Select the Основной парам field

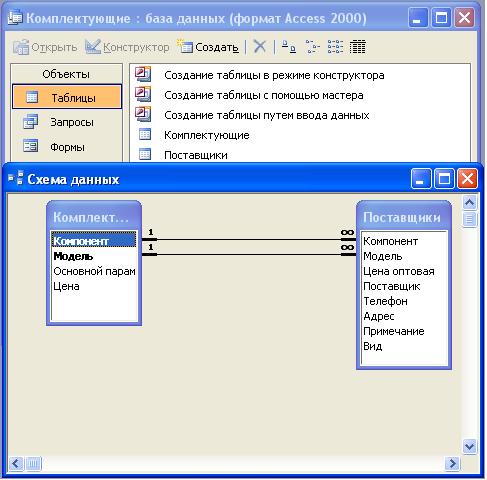94,271
